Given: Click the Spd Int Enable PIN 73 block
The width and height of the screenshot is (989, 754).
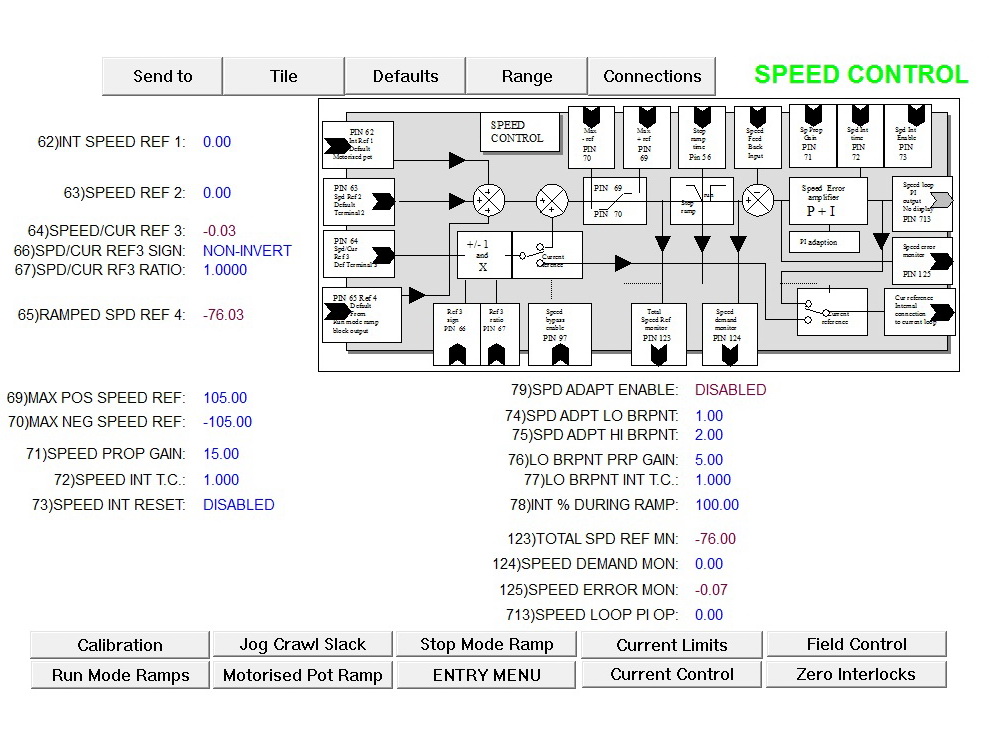Looking at the screenshot, I should coord(908,136).
